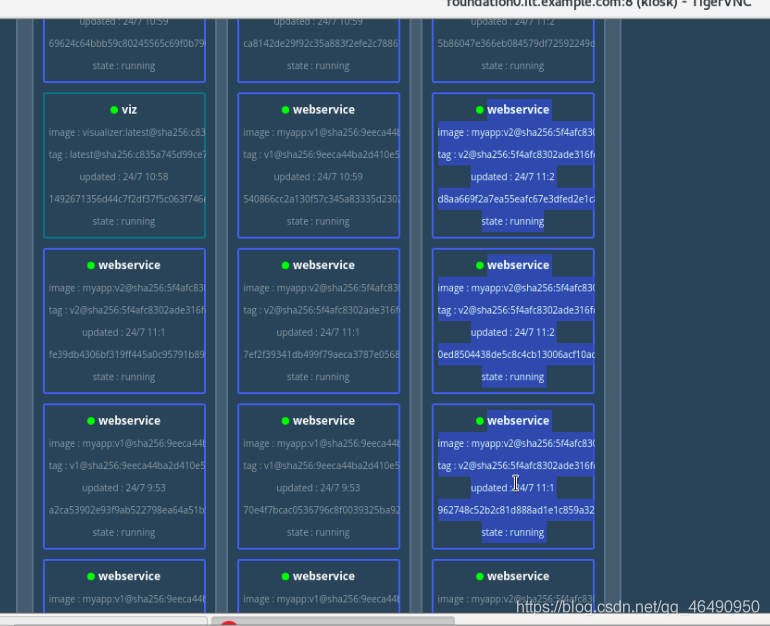Click container ID 540866cc2a130f57c345a83335d230
Image resolution: width=770 pixels, height=626 pixels.
pyautogui.click(x=321, y=199)
